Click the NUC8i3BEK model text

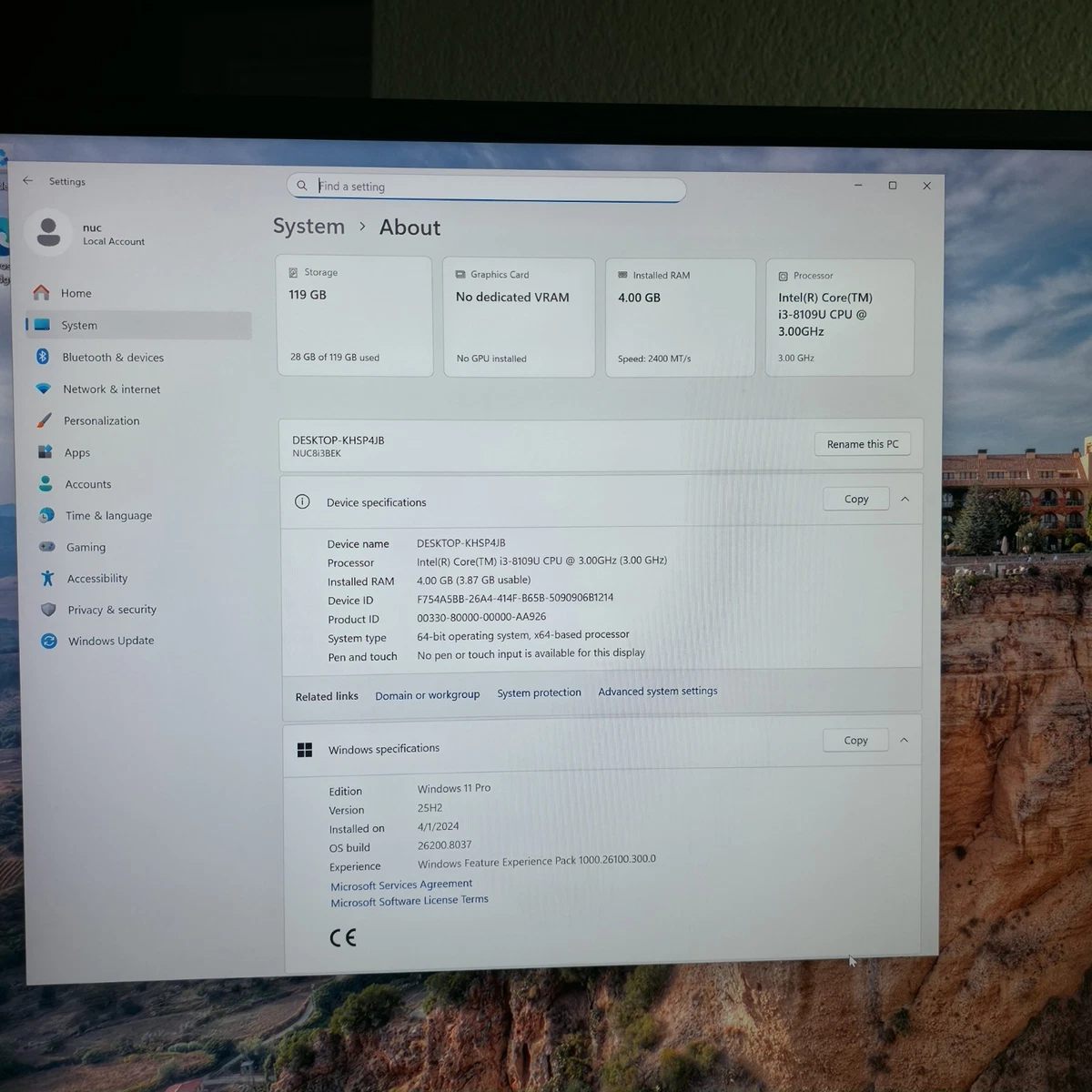(317, 453)
